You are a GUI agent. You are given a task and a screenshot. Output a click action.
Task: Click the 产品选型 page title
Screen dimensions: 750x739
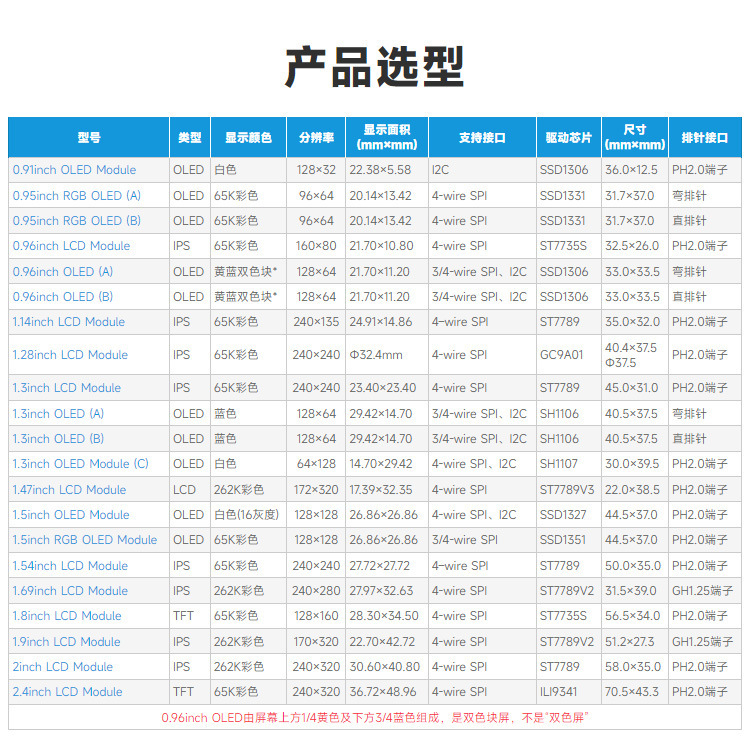375,67
